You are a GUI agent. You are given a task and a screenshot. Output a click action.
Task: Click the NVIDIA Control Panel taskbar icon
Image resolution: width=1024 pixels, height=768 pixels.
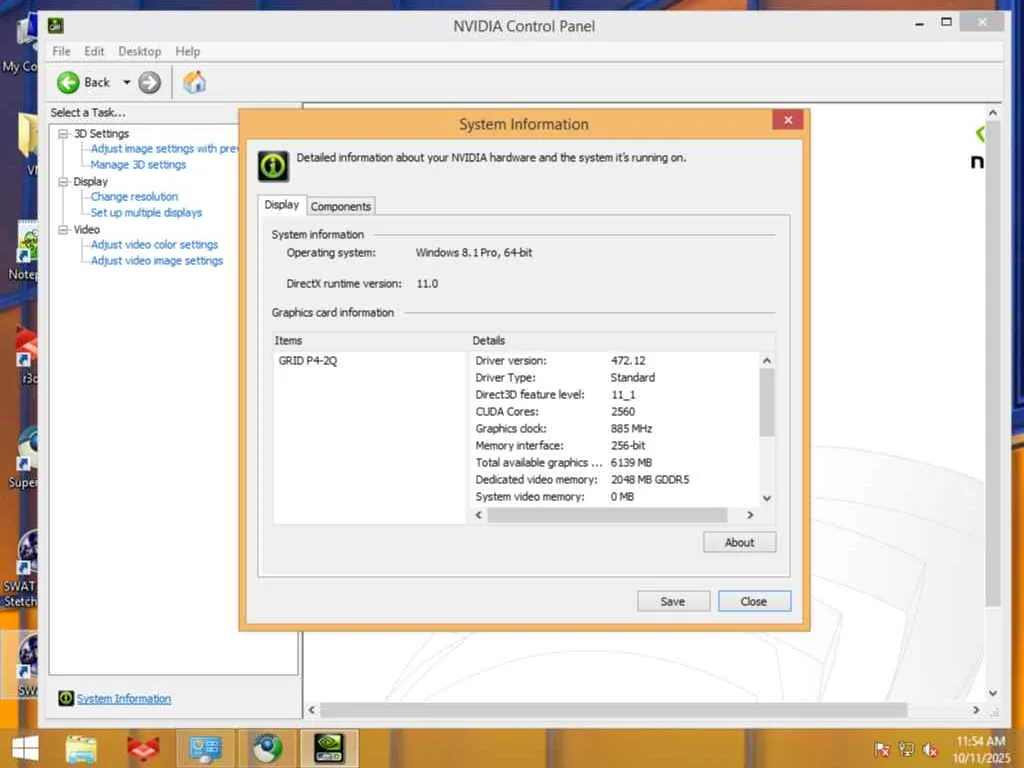coord(328,749)
